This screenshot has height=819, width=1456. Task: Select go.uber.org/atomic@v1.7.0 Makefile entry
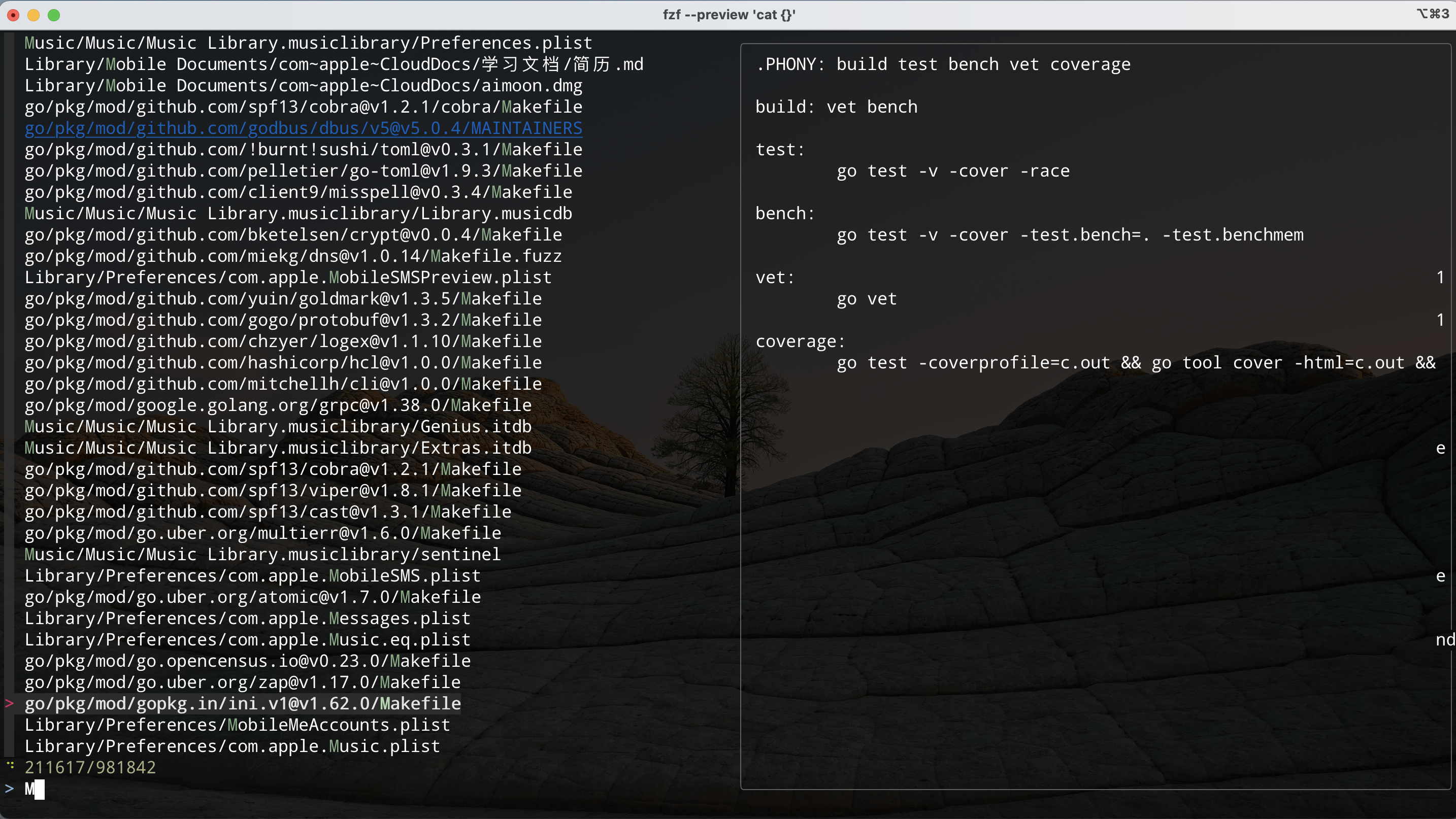252,597
